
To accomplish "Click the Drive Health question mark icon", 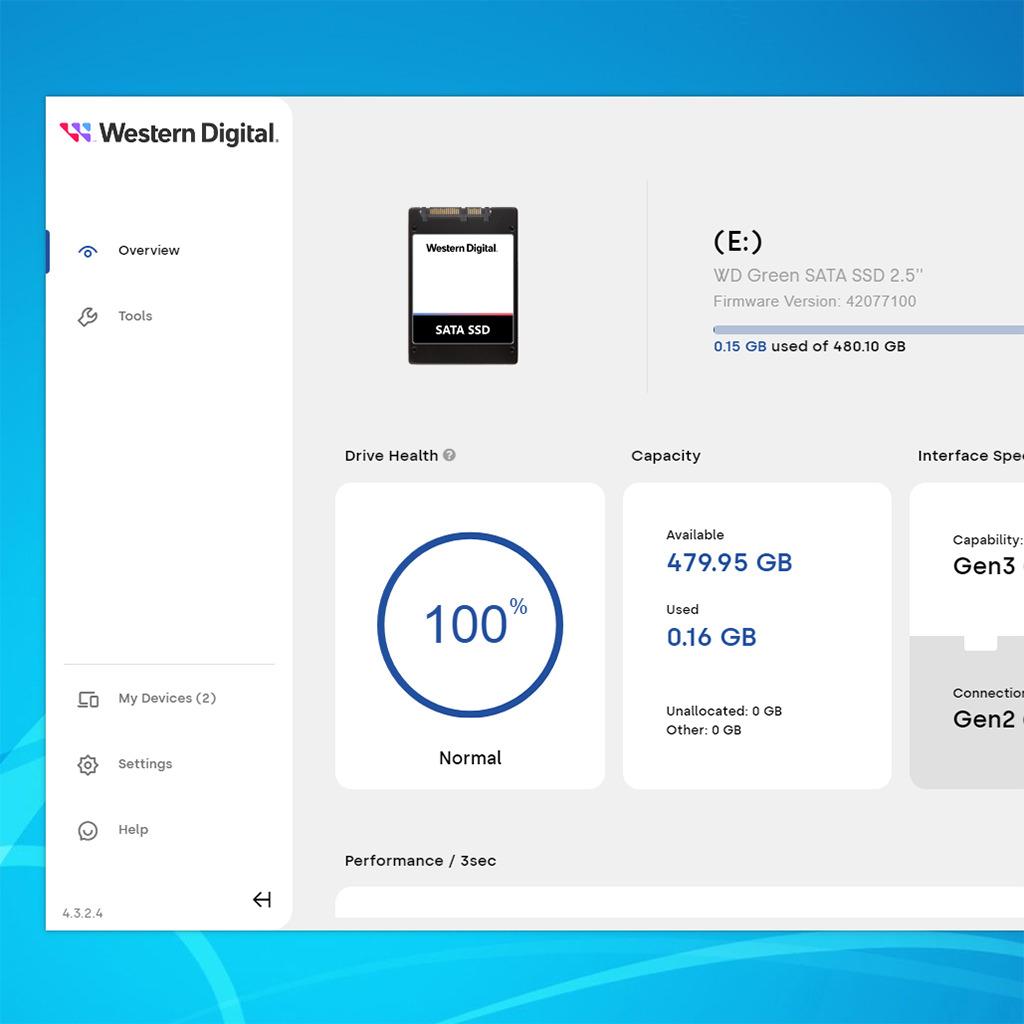I will 449,455.
